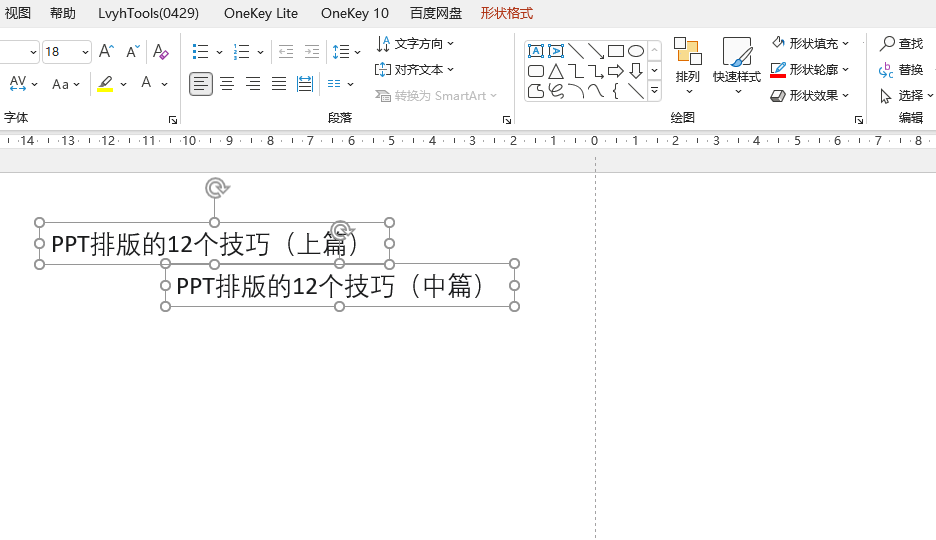Open the 对齐文本 align text menu
The width and height of the screenshot is (936, 540).
[x=415, y=70]
